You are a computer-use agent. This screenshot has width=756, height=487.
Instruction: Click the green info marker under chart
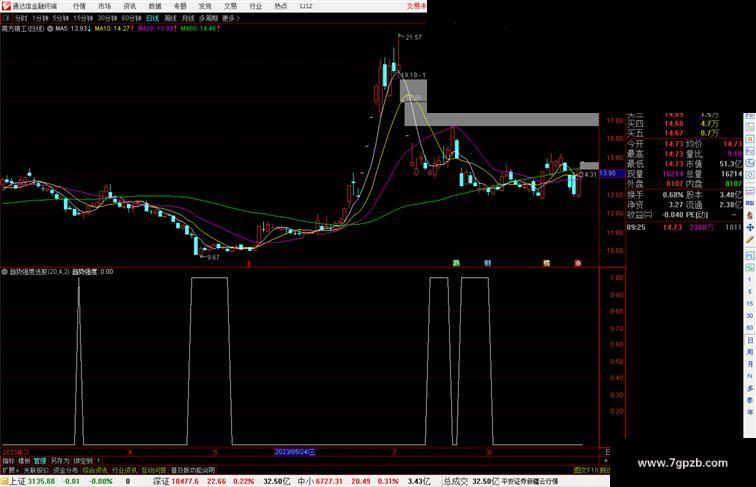[456, 263]
